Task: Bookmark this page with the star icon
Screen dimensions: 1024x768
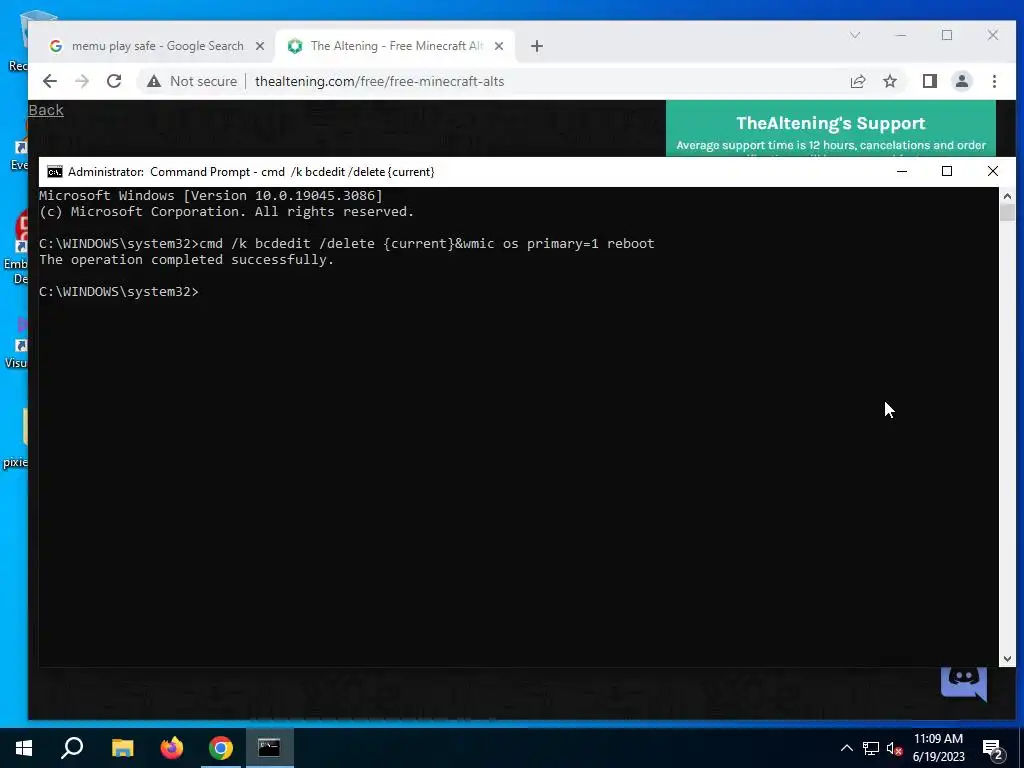Action: pos(889,81)
